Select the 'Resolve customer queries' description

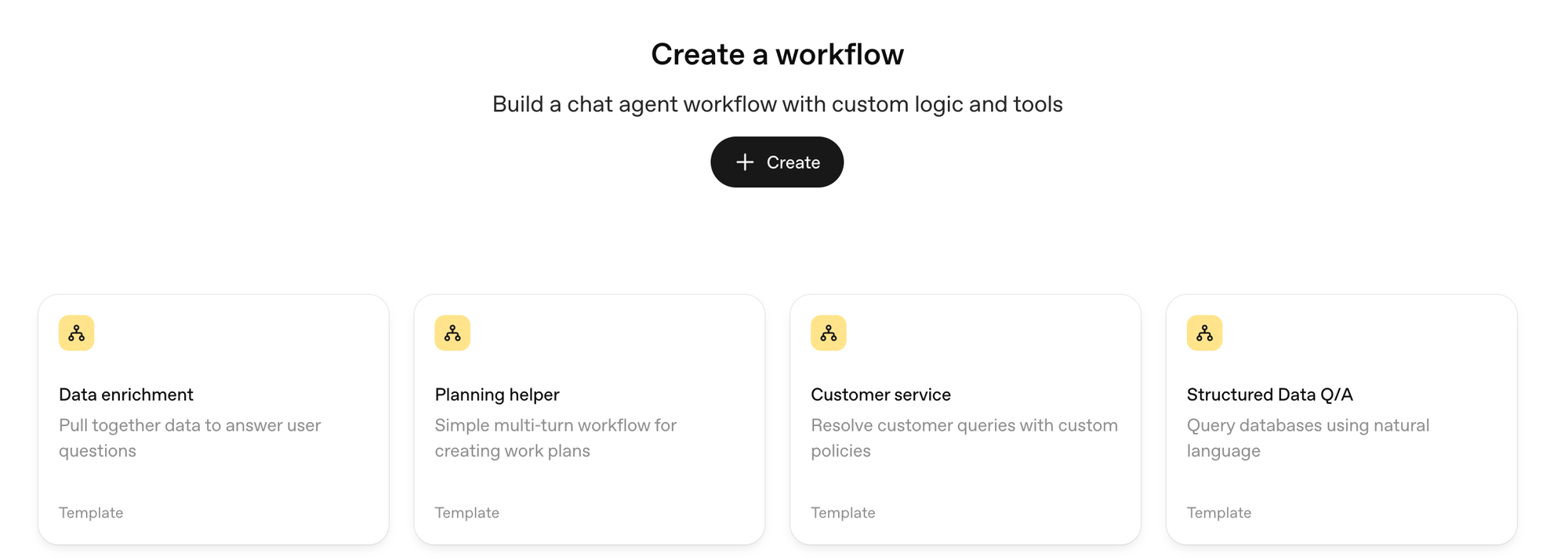tap(964, 438)
